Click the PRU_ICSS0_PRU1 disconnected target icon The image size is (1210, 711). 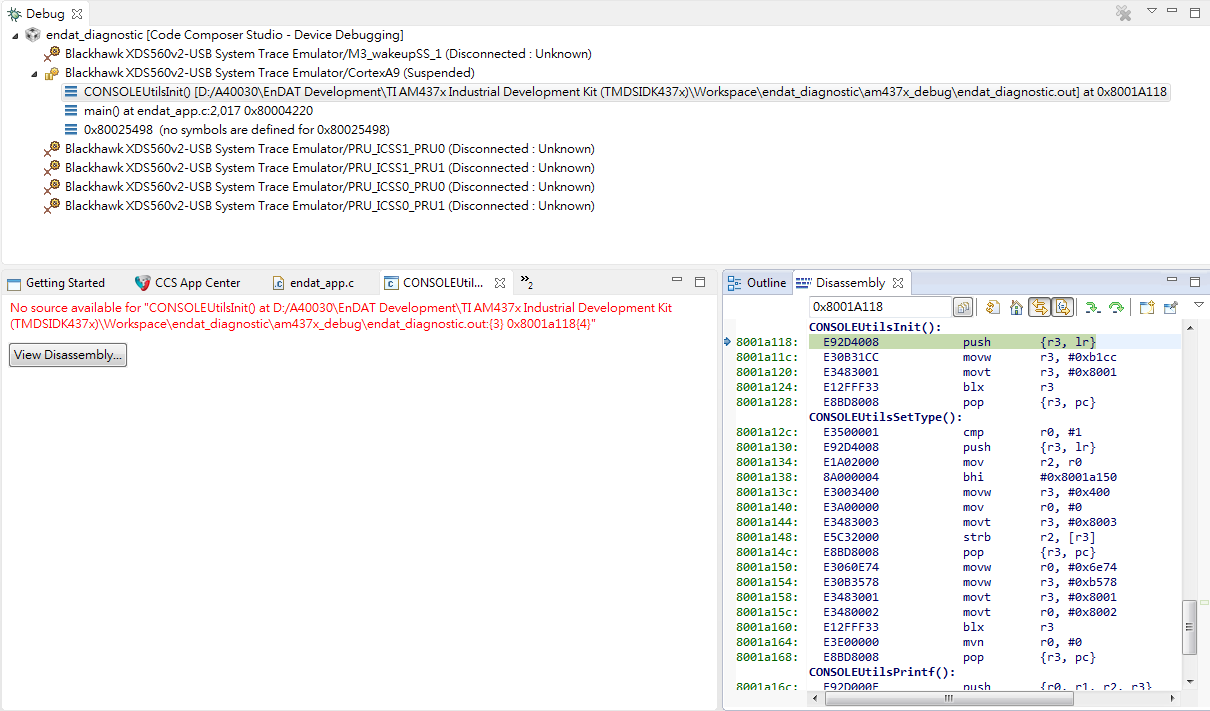(x=53, y=206)
